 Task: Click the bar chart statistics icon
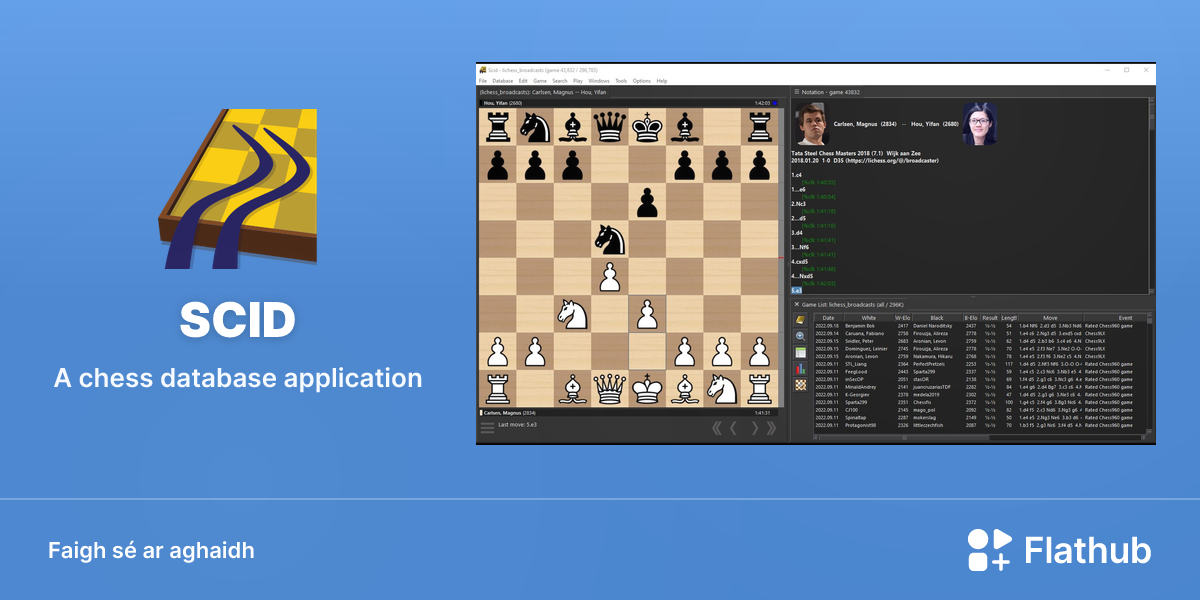(x=800, y=368)
